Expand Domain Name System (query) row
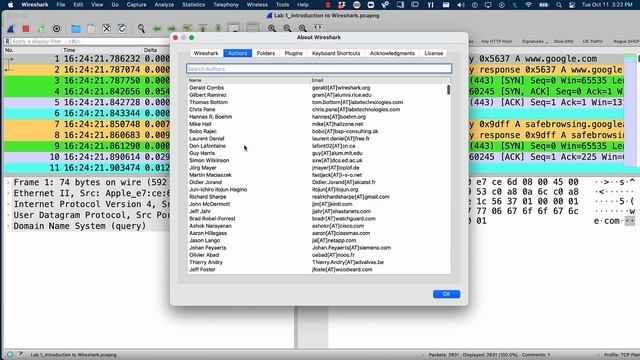The height and width of the screenshot is (360, 640). point(8,226)
